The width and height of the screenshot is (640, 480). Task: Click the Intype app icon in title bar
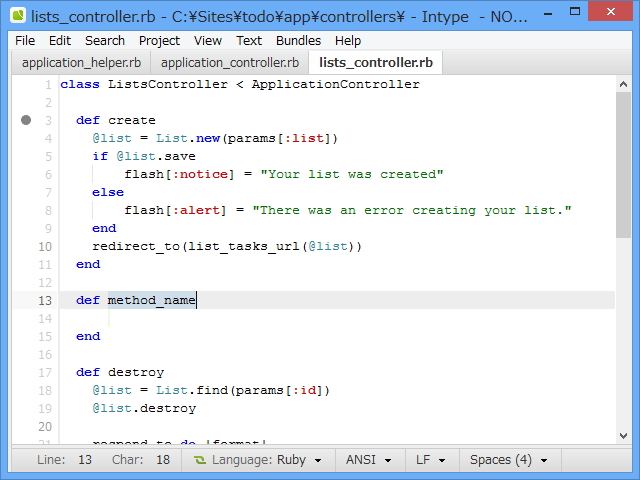18,16
